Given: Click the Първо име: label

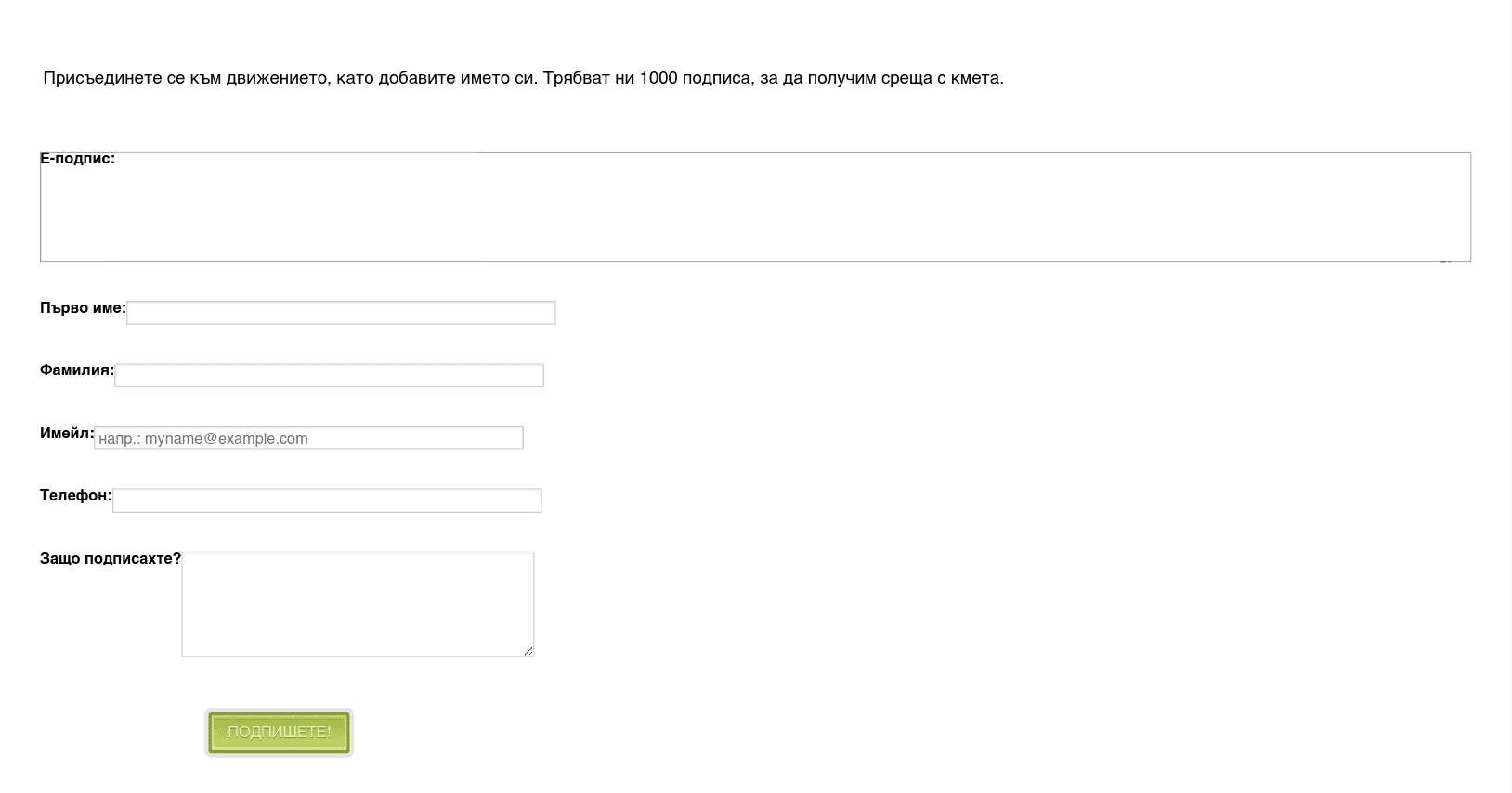Looking at the screenshot, I should coord(83,308).
